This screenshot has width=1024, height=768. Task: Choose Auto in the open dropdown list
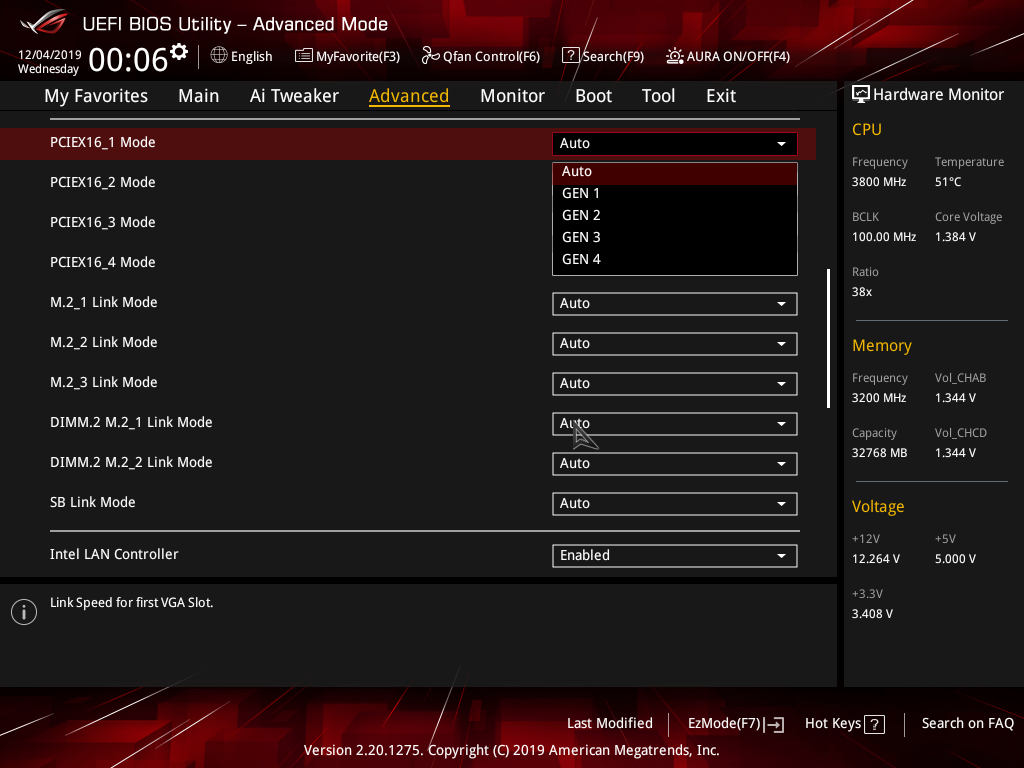coord(675,172)
